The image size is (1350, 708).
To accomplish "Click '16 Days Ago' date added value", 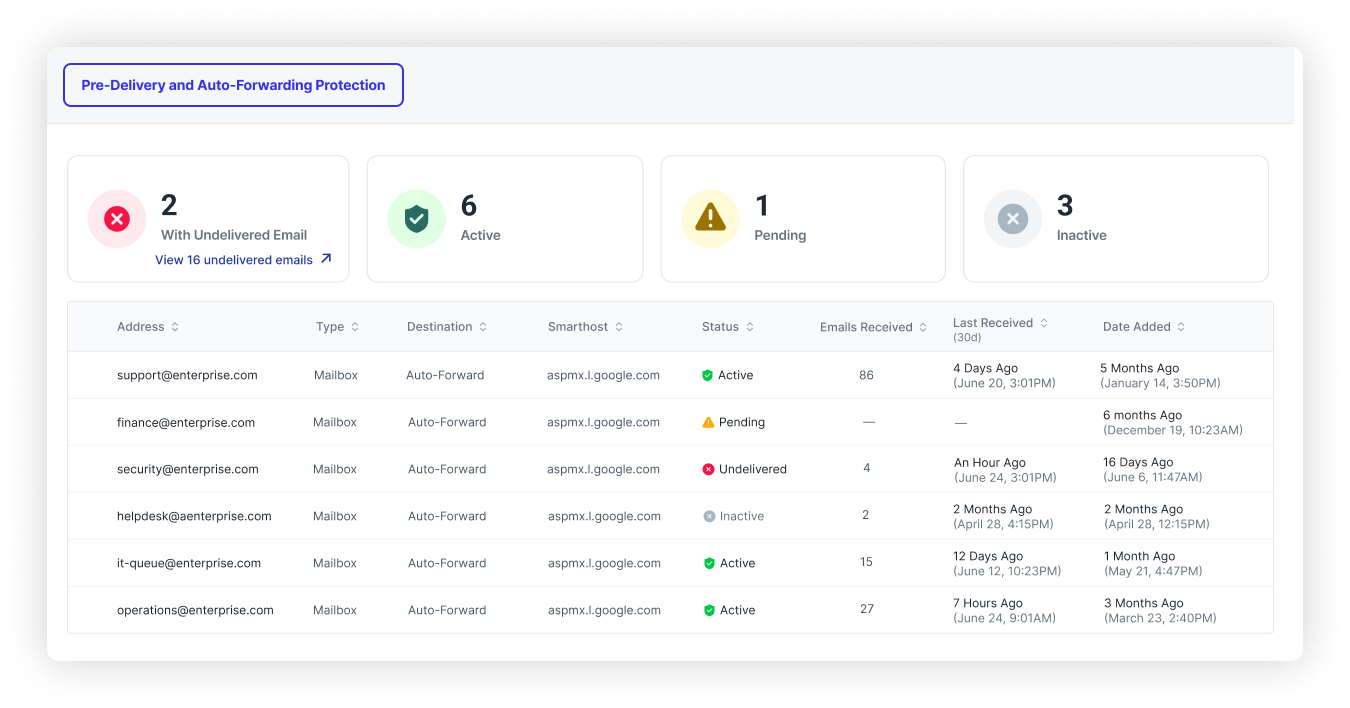I will click(x=1138, y=462).
